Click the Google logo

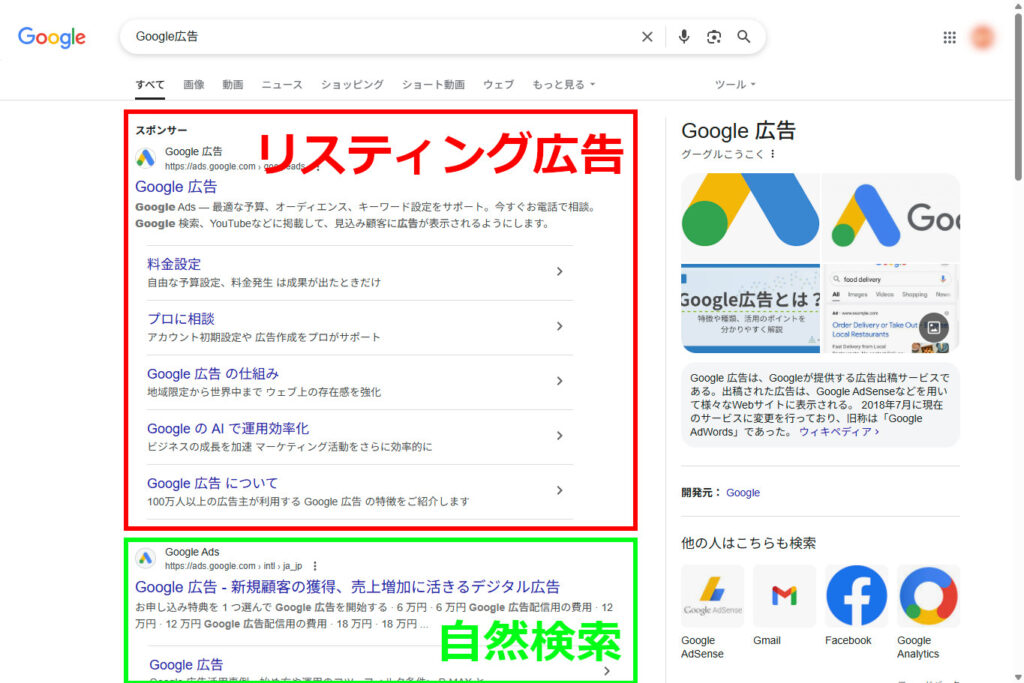pos(51,37)
